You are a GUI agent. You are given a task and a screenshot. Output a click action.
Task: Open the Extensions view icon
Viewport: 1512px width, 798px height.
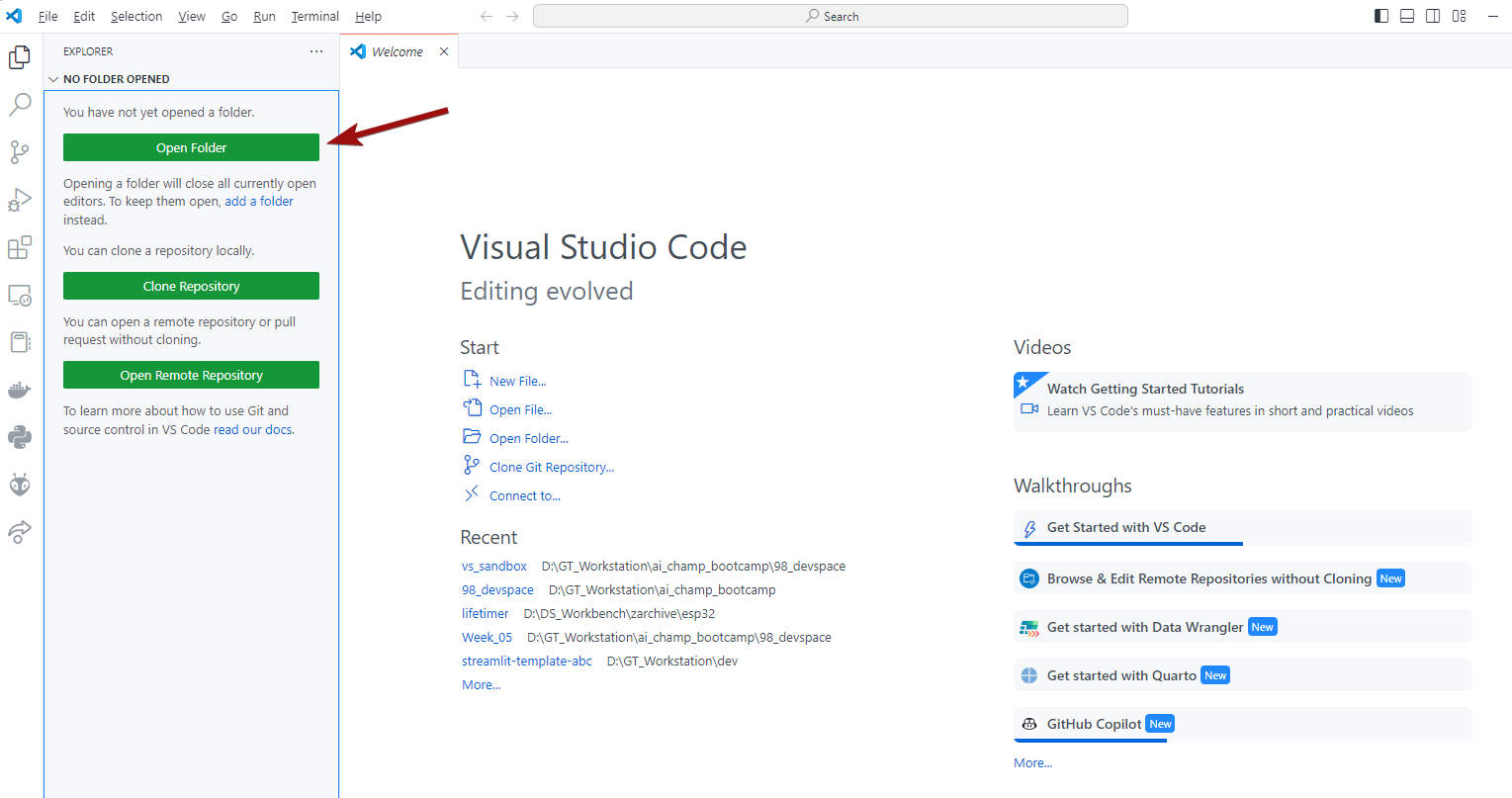pos(20,247)
